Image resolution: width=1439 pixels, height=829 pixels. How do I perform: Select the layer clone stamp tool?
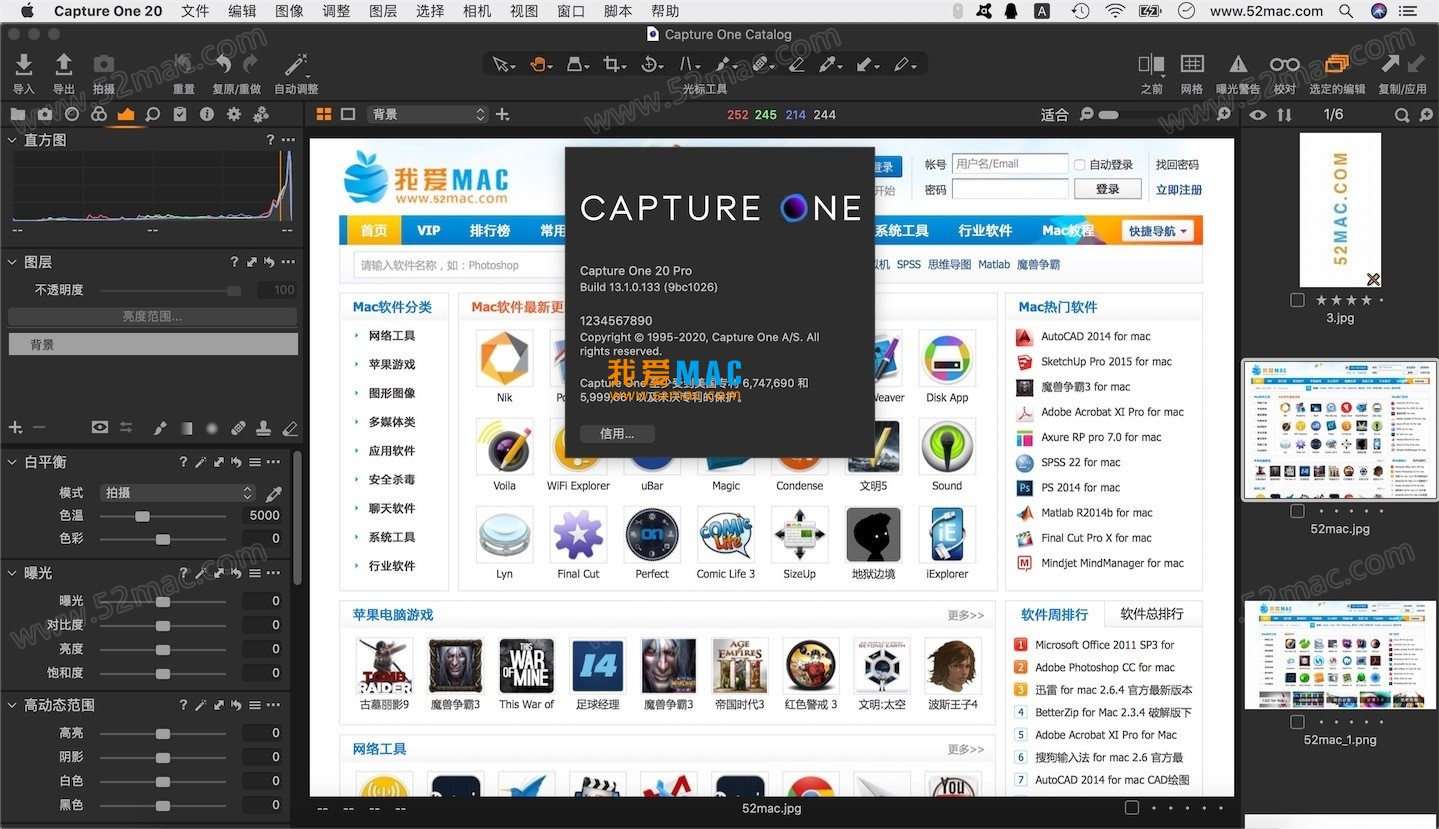[263, 428]
